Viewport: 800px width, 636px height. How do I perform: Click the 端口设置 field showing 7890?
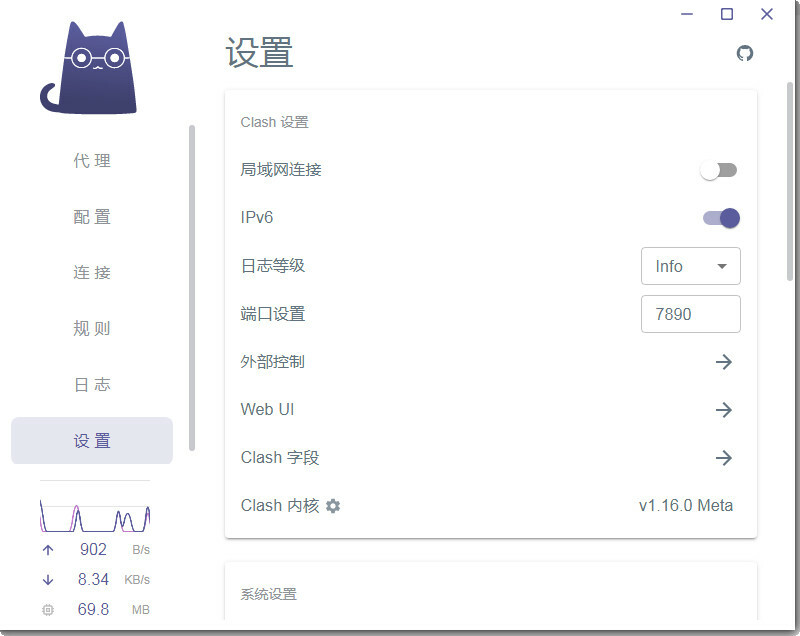[x=691, y=314]
